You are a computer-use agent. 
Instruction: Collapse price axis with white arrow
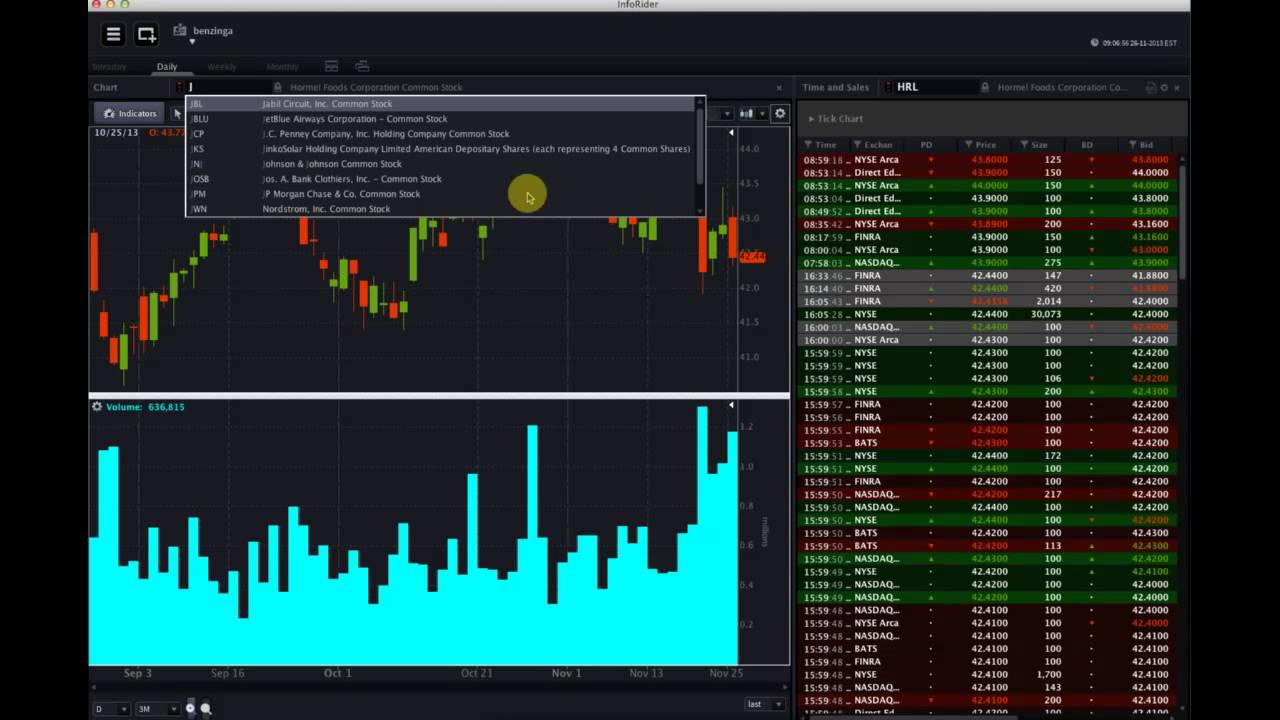click(x=731, y=132)
